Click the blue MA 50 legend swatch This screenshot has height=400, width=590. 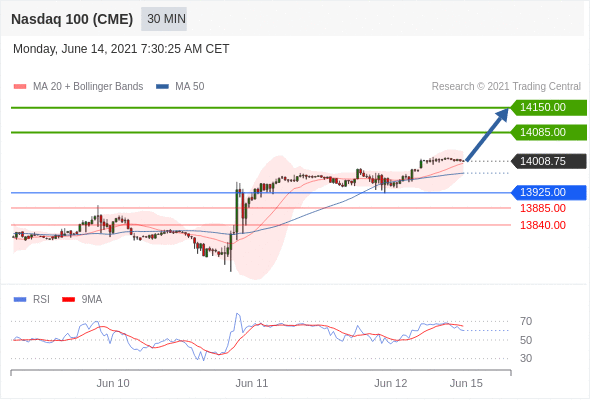(162, 87)
